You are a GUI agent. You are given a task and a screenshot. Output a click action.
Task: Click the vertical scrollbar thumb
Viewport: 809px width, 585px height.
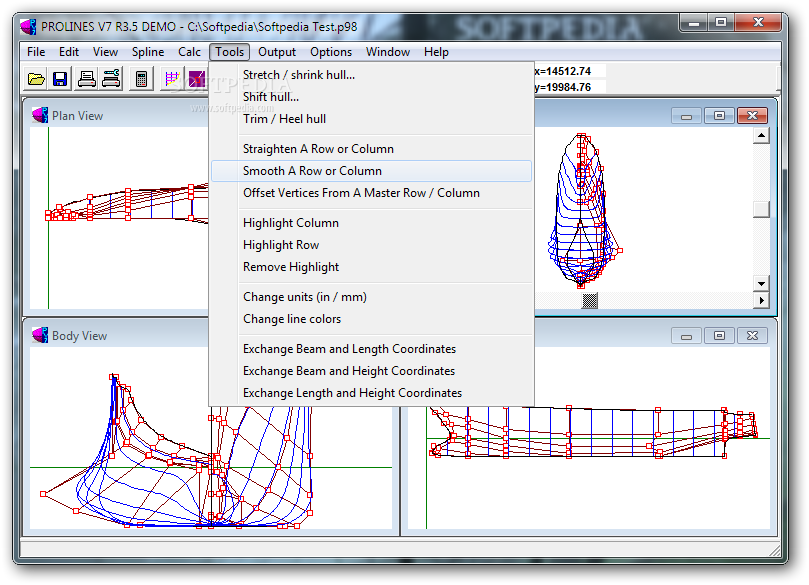tap(762, 209)
